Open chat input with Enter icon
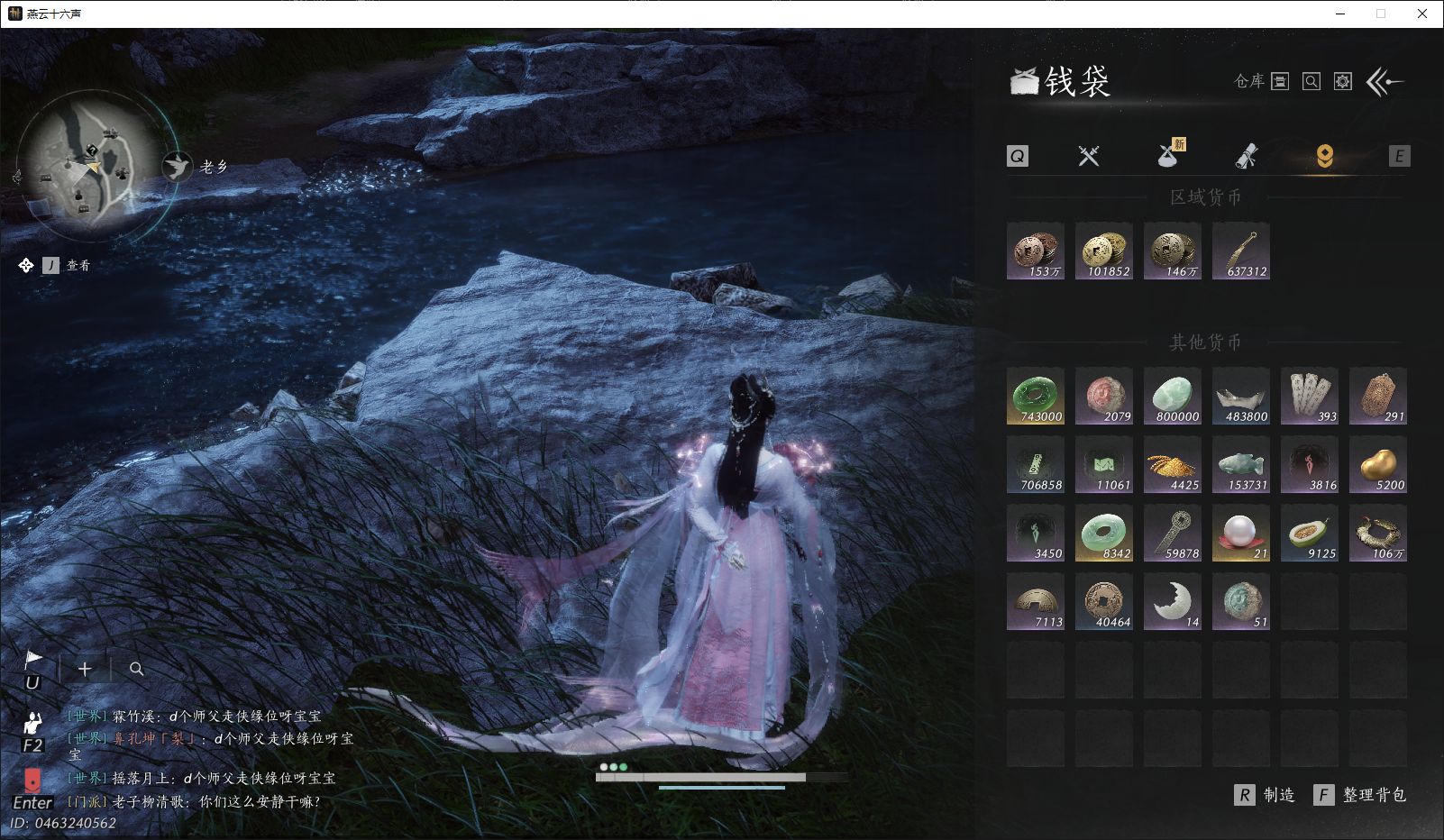This screenshot has width=1444, height=840. coord(32,790)
